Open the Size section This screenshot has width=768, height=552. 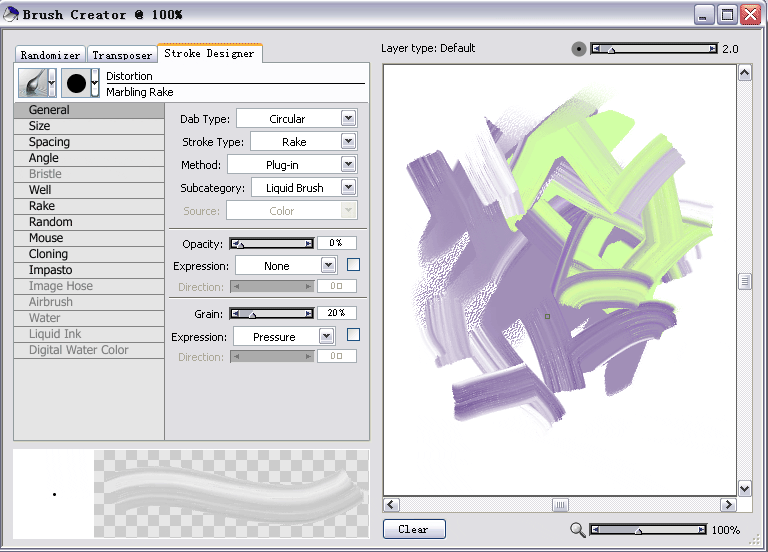coord(89,126)
